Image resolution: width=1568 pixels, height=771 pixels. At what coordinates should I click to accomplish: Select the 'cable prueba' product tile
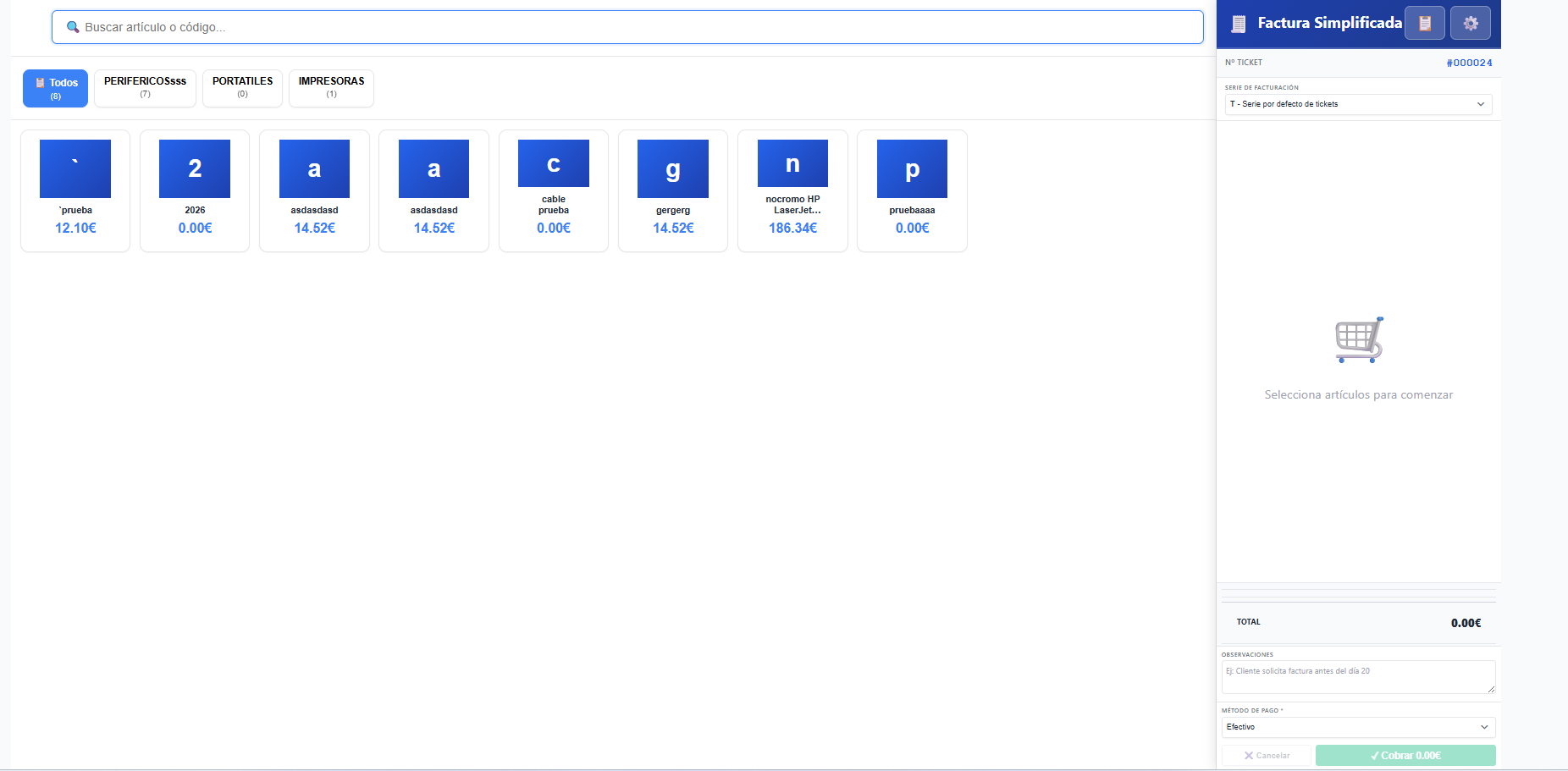point(554,190)
